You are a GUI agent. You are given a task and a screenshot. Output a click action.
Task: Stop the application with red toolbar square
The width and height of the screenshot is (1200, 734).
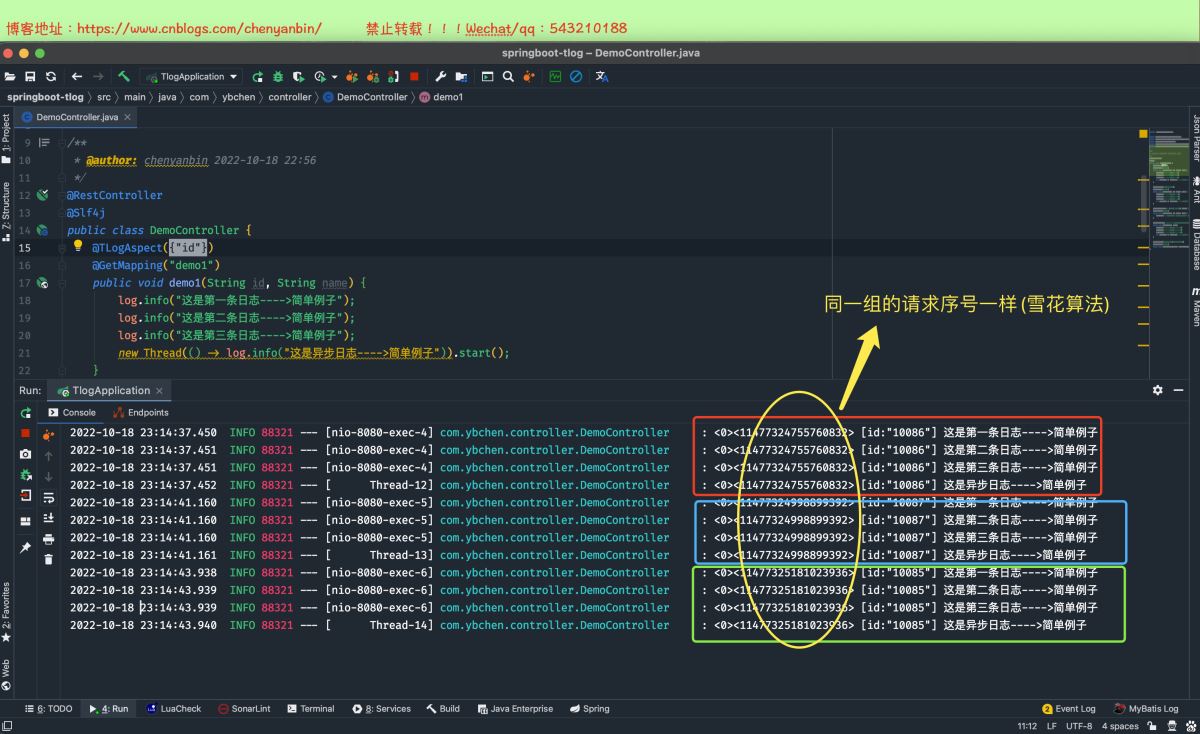[413, 77]
